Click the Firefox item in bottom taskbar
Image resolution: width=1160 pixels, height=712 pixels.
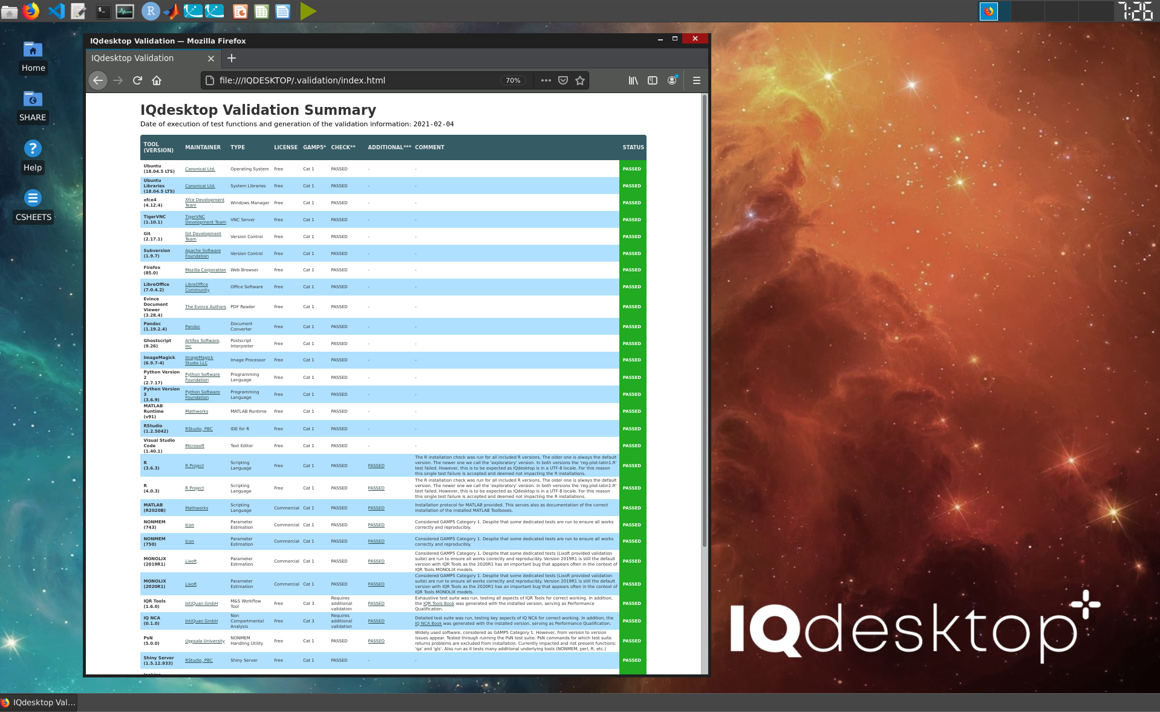tap(39, 702)
